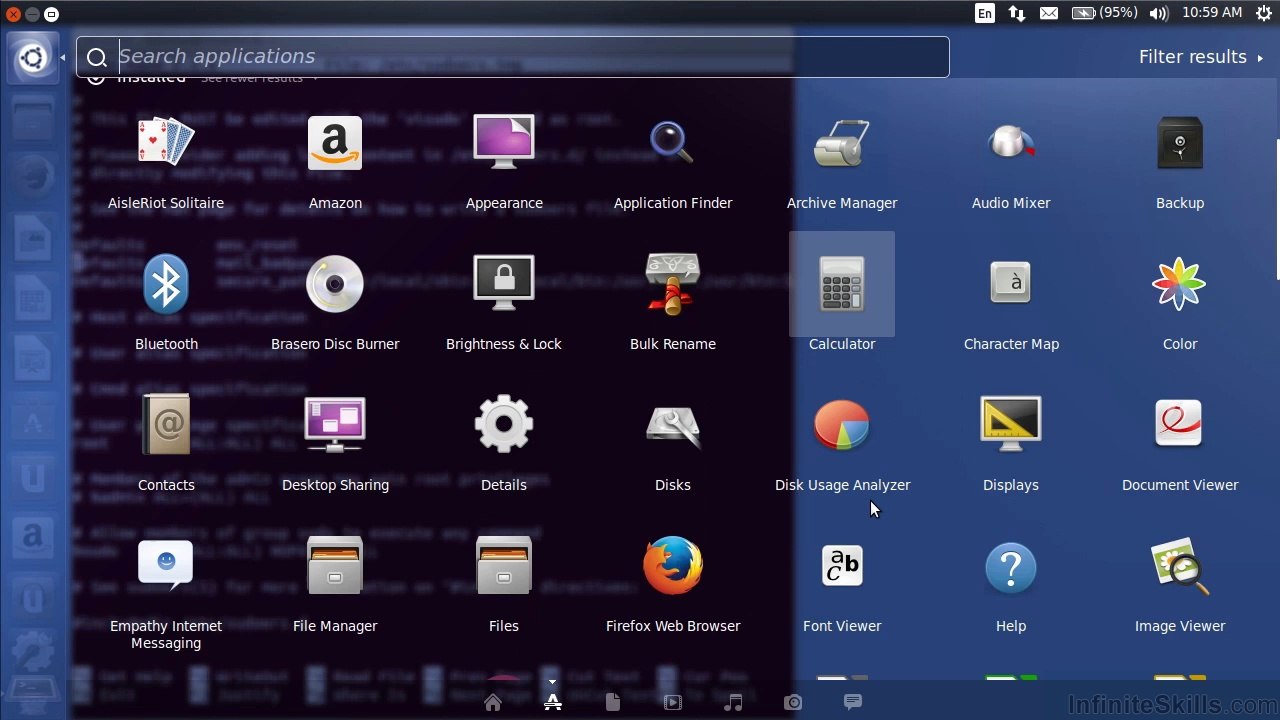Switch to the Social messages lens
1280x720 pixels.
point(853,702)
